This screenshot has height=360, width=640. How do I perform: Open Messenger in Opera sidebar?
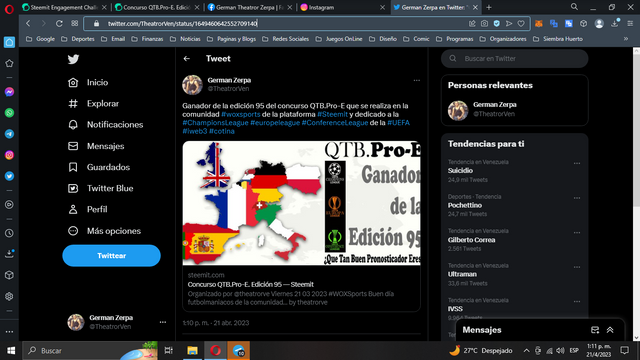coord(9,92)
